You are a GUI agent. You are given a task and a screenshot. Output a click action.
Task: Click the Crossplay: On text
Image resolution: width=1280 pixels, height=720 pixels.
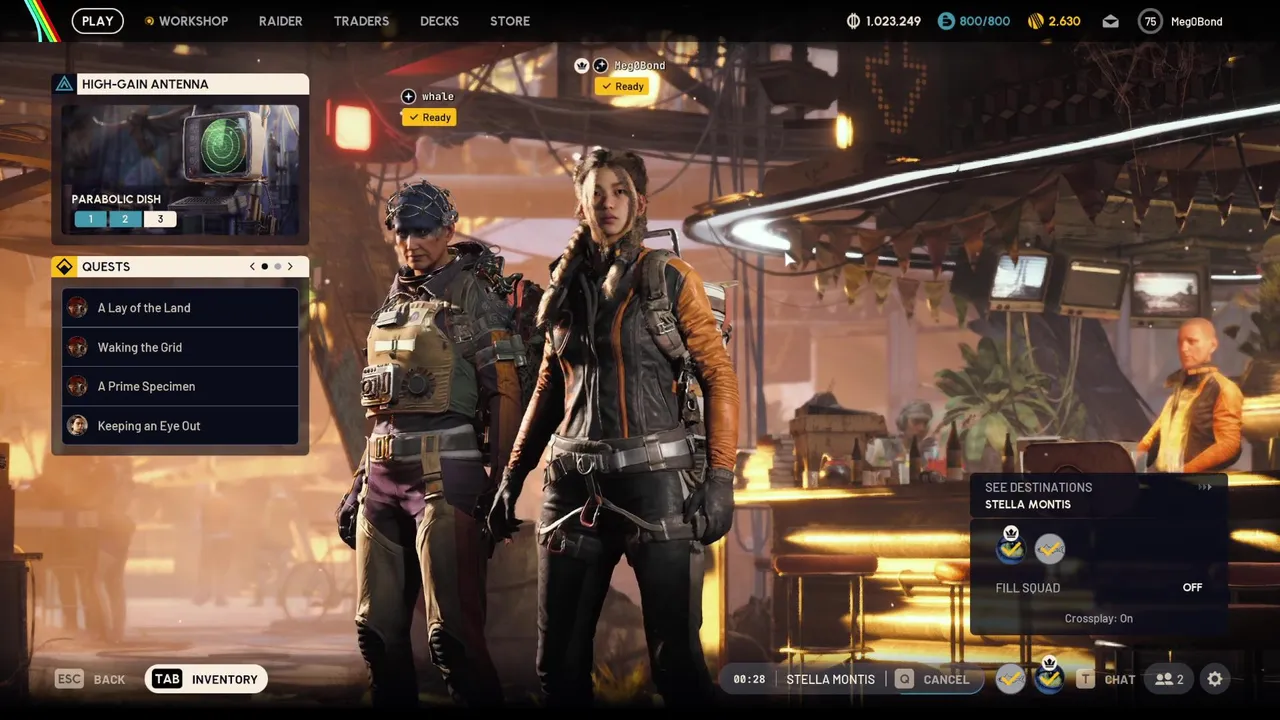[x=1098, y=618]
